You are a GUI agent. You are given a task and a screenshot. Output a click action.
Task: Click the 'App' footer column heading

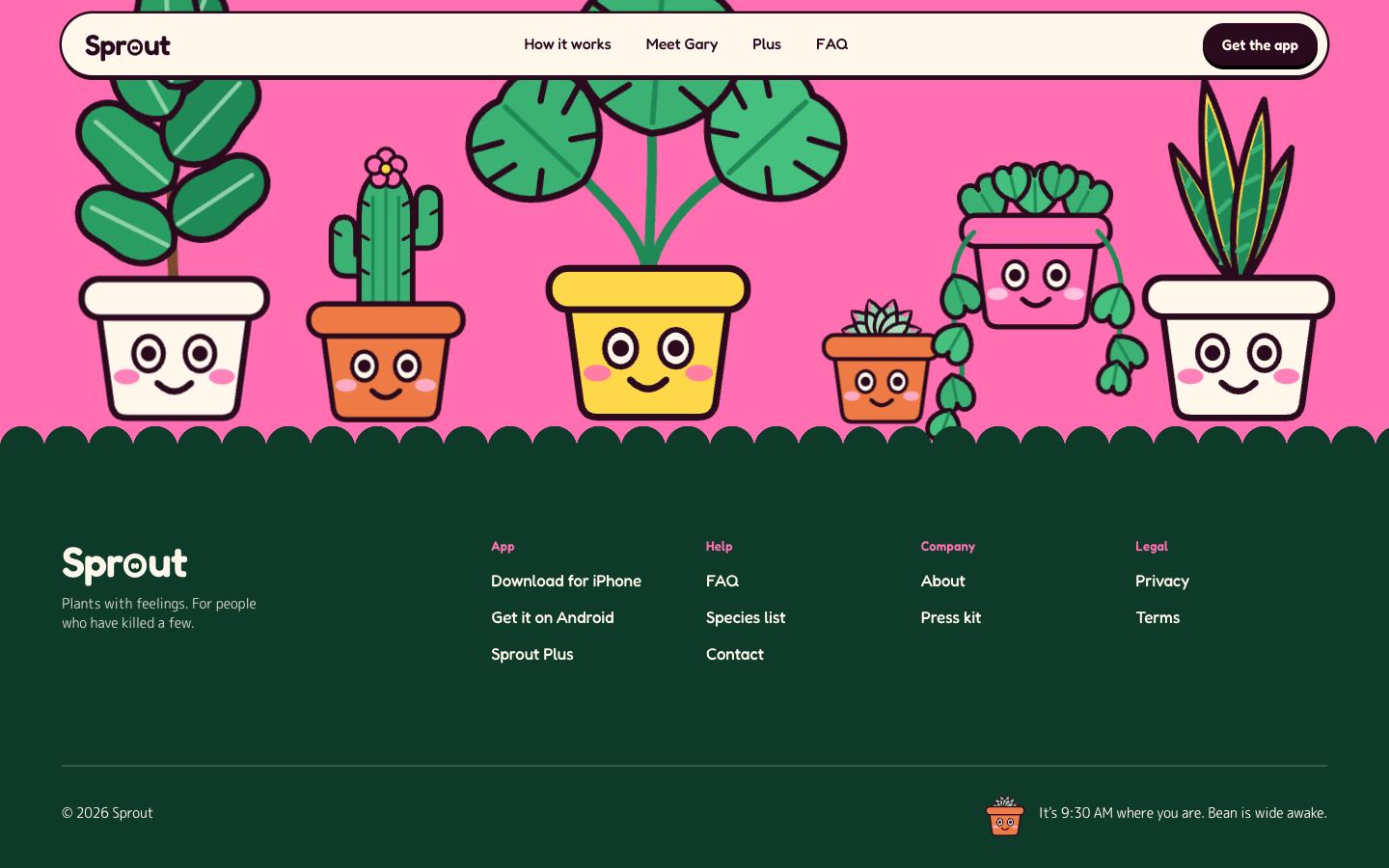(503, 546)
